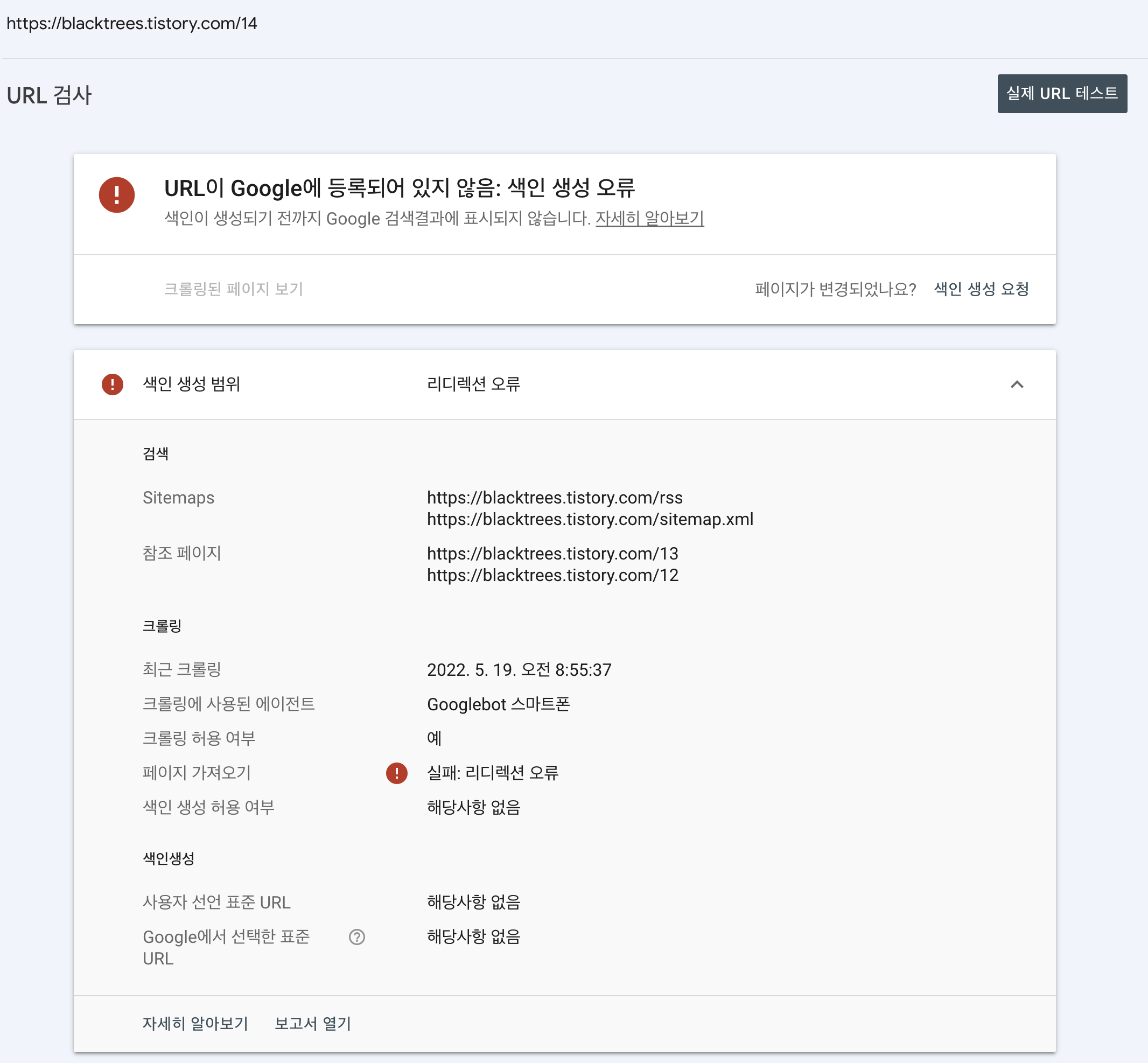Click 실패: 리디렉션 오류 text
The width and height of the screenshot is (1148, 1063).
click(x=492, y=773)
